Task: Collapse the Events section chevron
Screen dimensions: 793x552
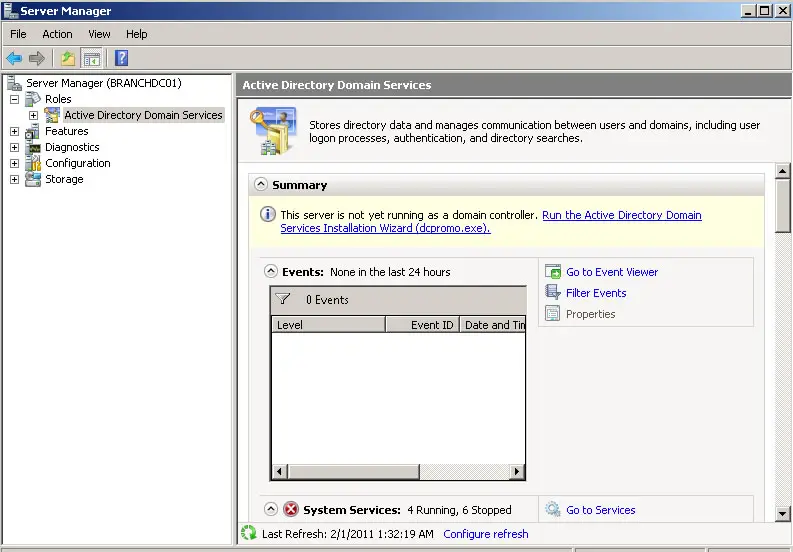Action: pos(270,272)
